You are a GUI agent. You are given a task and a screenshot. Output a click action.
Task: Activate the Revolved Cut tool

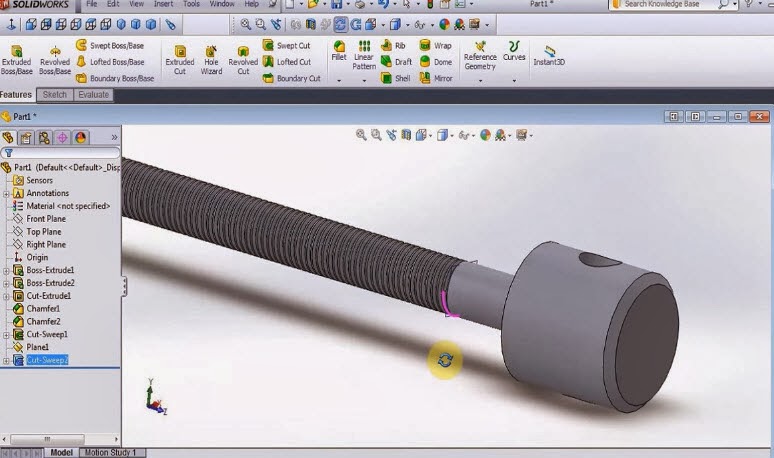pos(243,59)
